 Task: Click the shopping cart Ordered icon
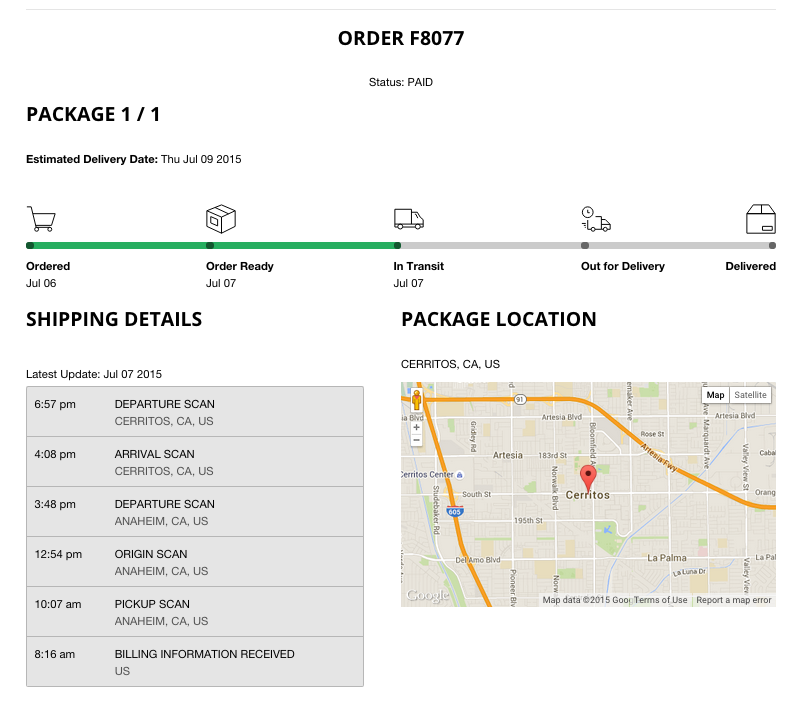pyautogui.click(x=40, y=219)
